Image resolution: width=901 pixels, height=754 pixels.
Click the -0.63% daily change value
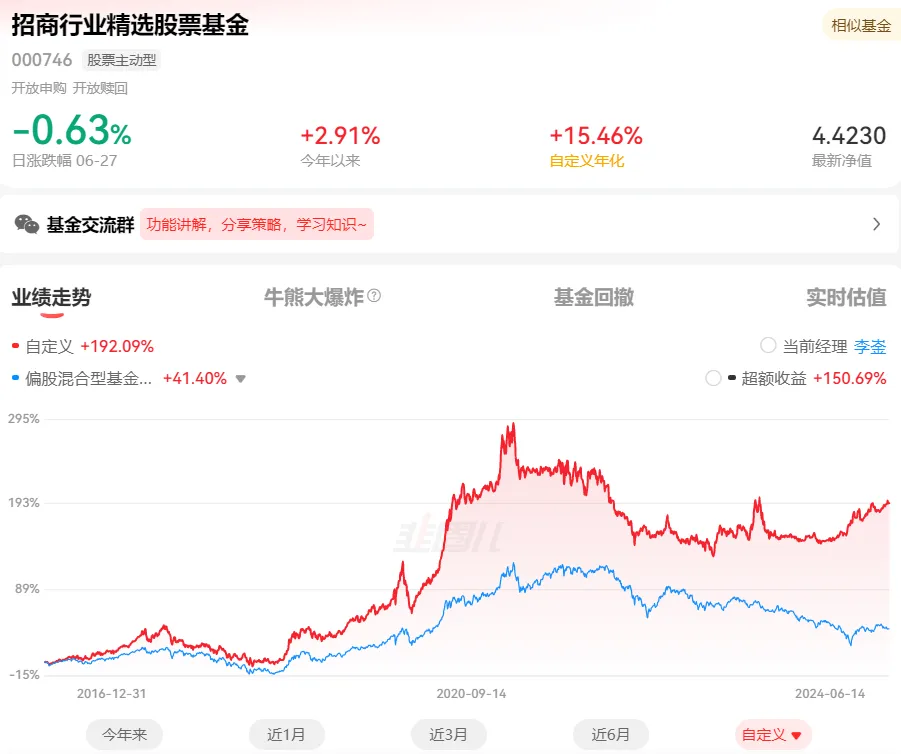click(72, 130)
